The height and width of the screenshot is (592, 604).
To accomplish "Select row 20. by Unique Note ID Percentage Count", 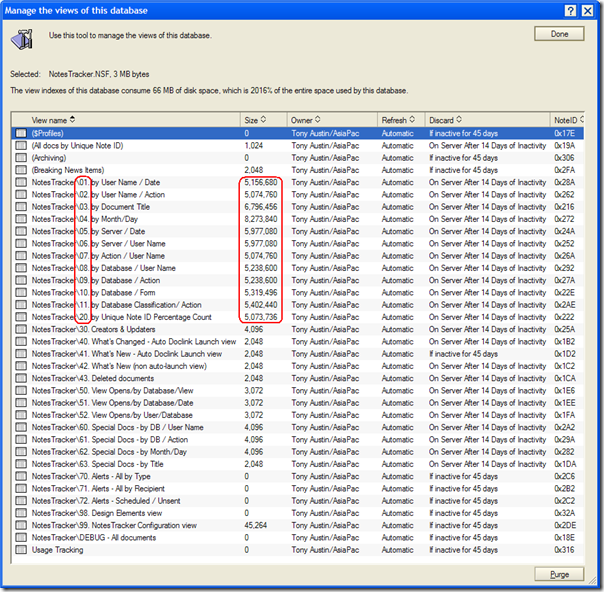I will (x=297, y=317).
